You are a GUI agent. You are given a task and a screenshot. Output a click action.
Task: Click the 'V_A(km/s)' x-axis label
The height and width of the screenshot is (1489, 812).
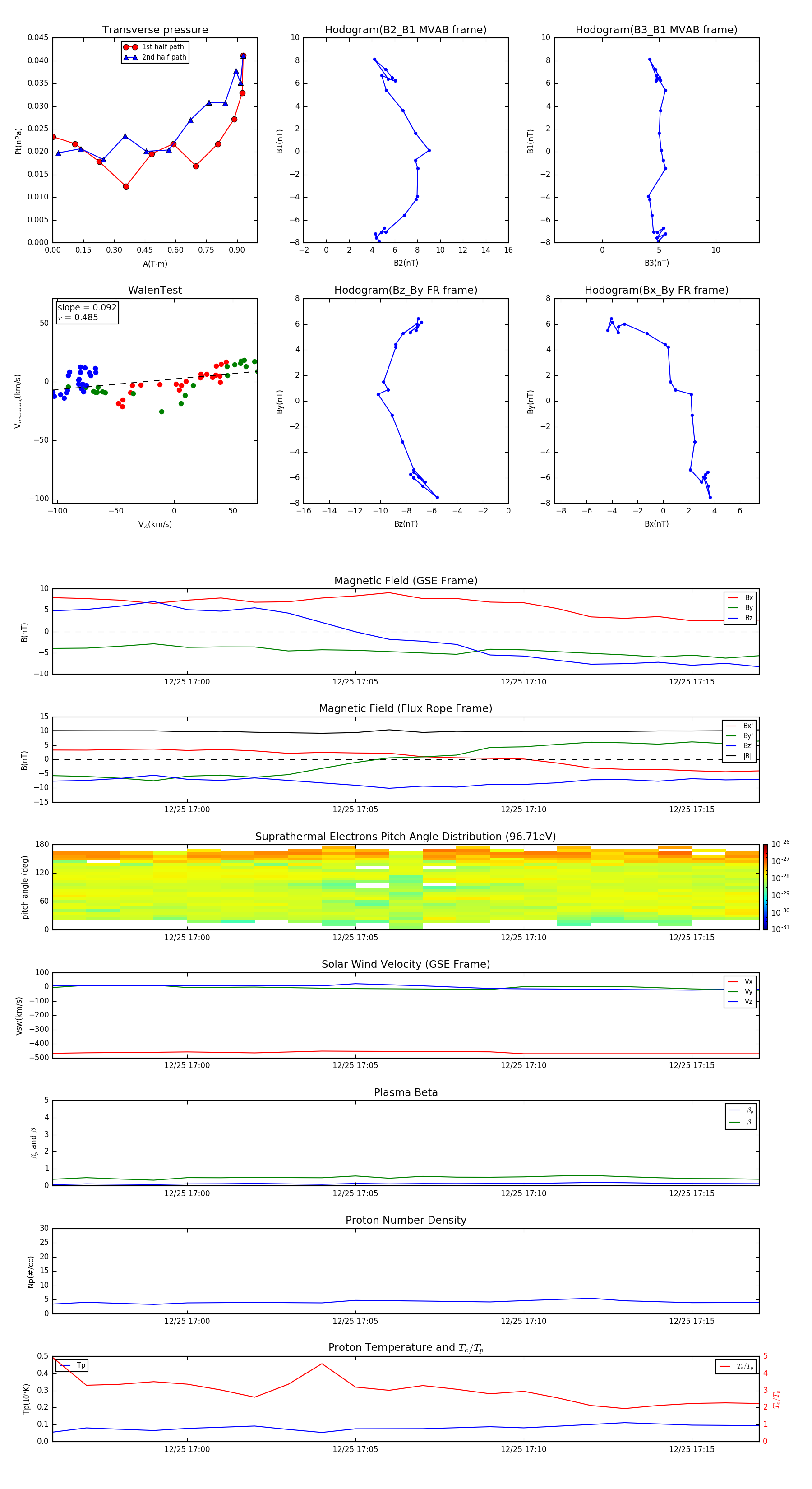[155, 524]
